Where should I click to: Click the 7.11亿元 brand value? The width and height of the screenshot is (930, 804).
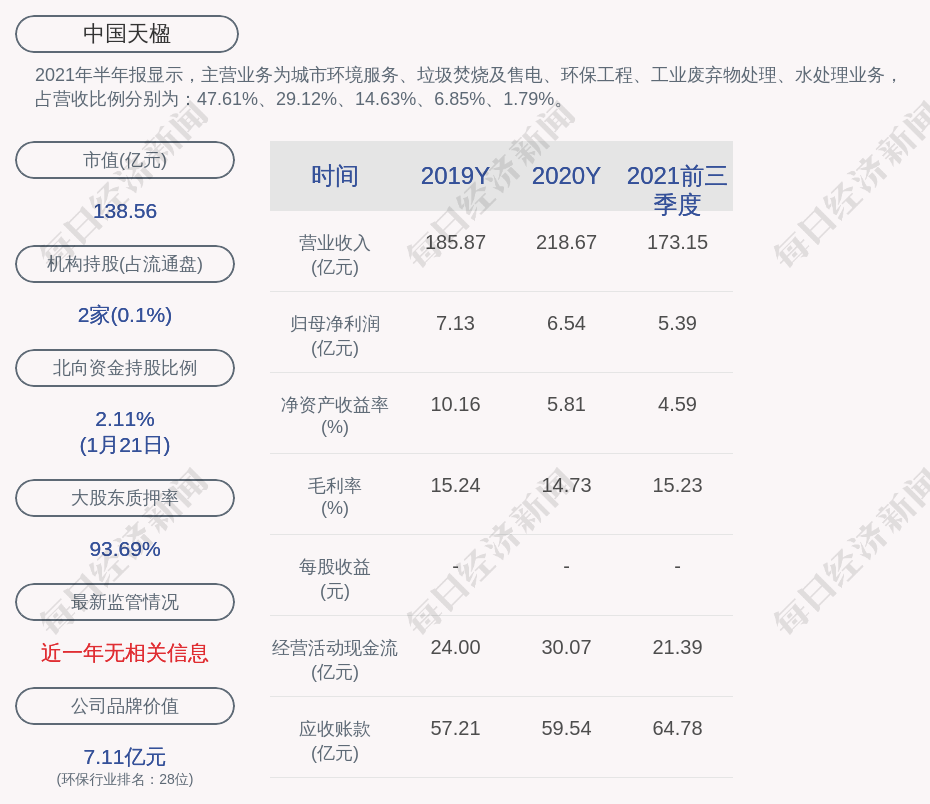pyautogui.click(x=125, y=757)
